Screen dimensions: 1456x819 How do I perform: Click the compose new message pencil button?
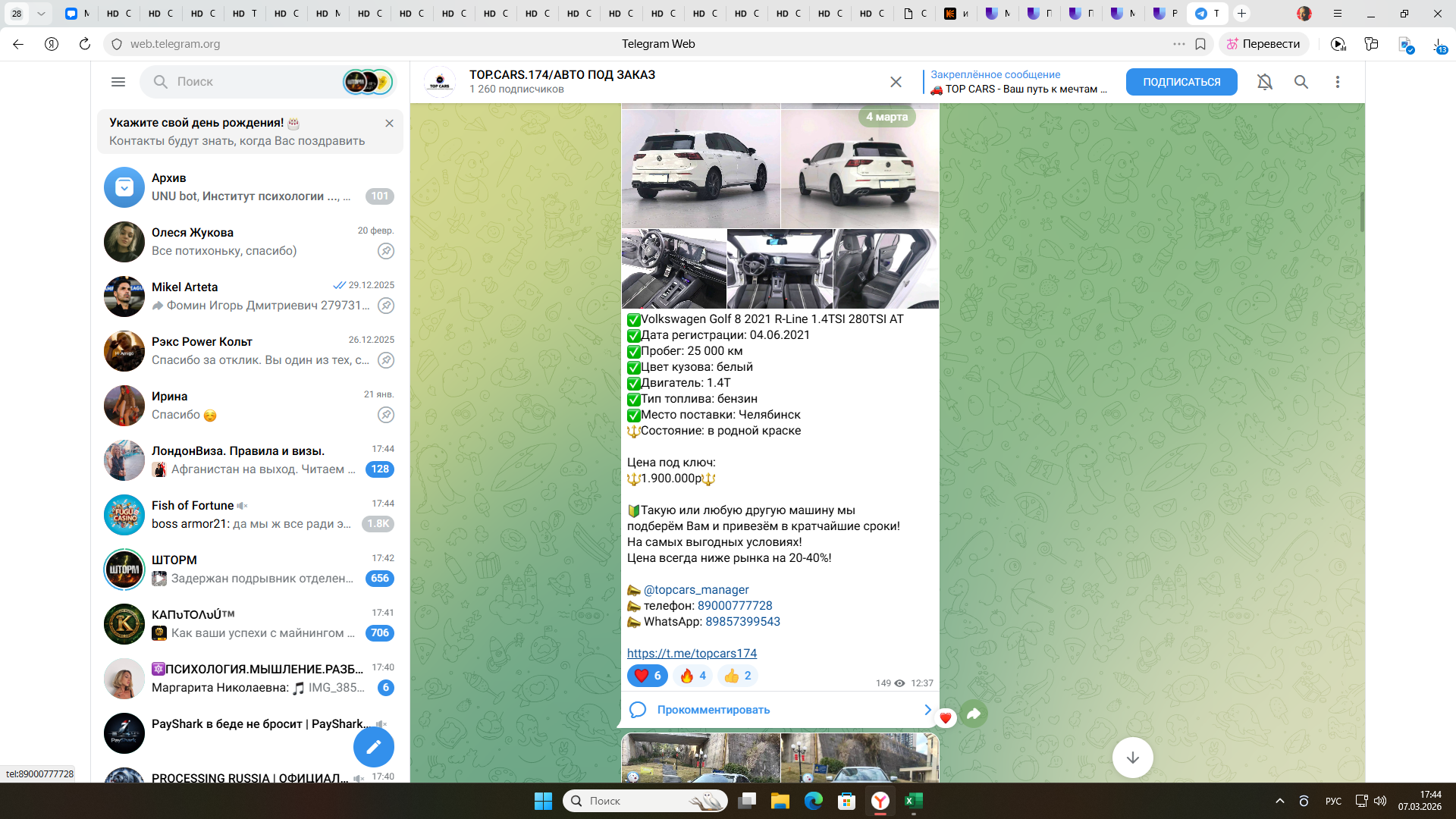click(374, 747)
